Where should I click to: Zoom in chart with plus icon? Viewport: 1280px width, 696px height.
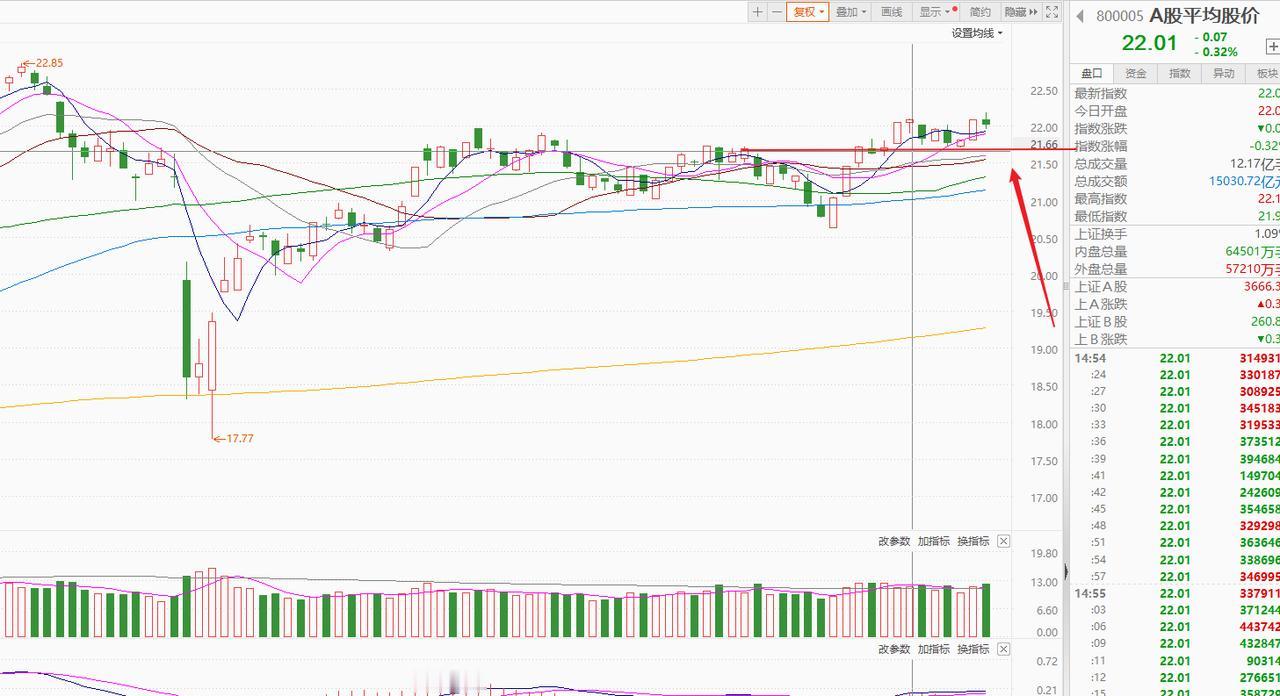tap(758, 12)
